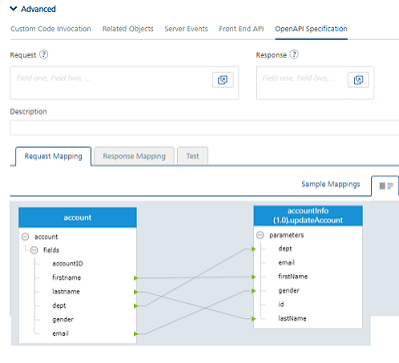399x363 pixels.
Task: Collapse the account tree node
Action: point(25,237)
